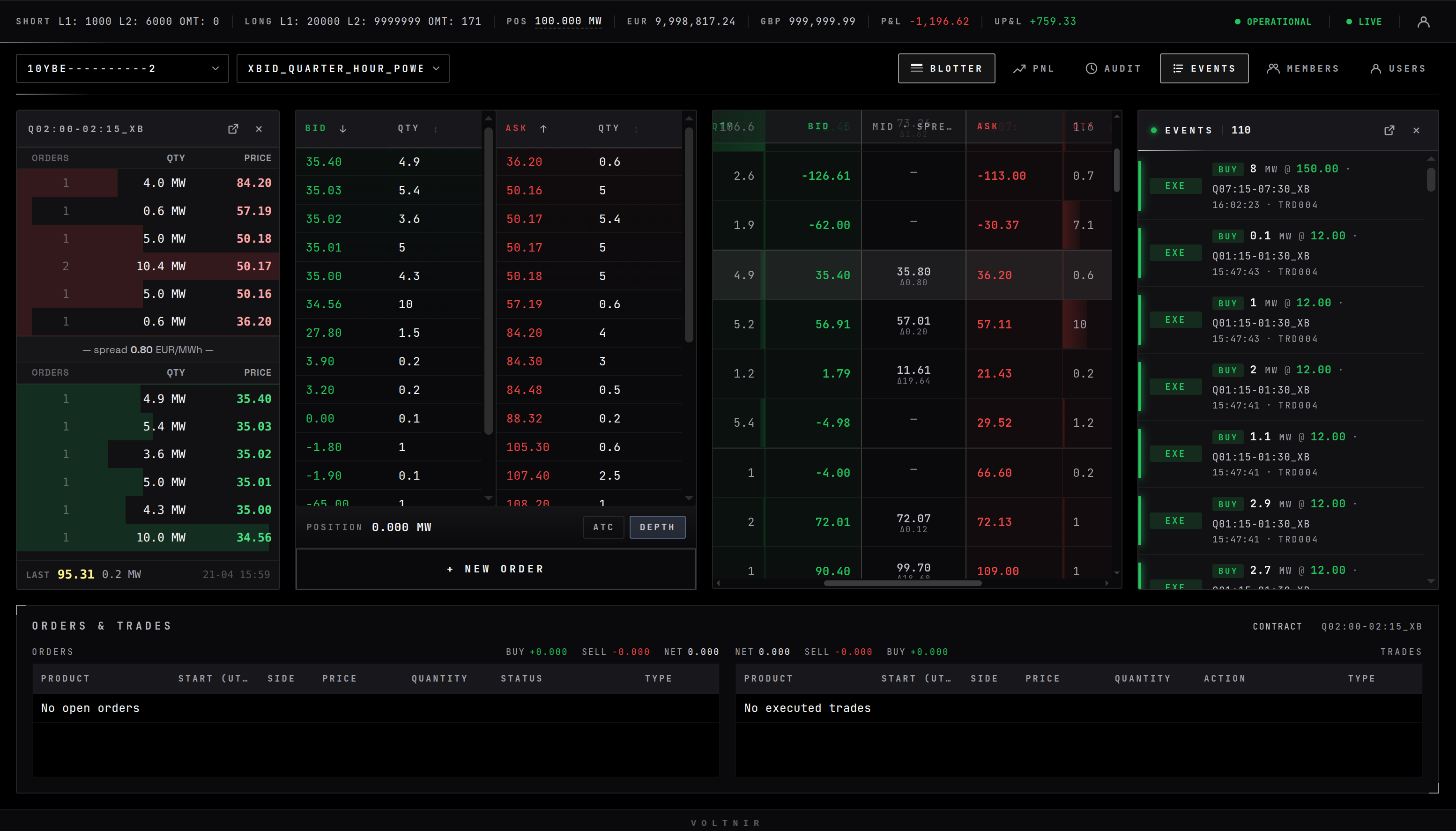Screen dimensions: 1456x831
Task: Pop out the Q02:00-02:15_XB panel
Action: coord(233,129)
